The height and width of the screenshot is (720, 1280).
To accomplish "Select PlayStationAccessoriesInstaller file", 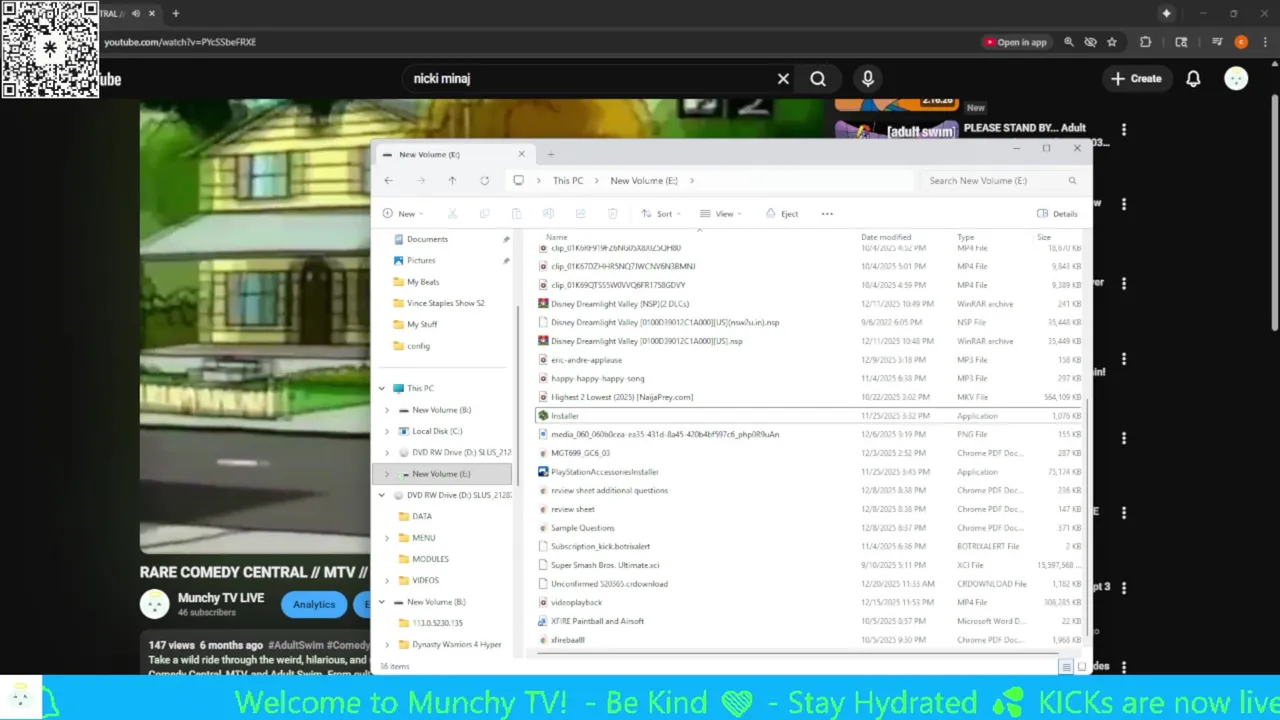I will pos(808,472).
